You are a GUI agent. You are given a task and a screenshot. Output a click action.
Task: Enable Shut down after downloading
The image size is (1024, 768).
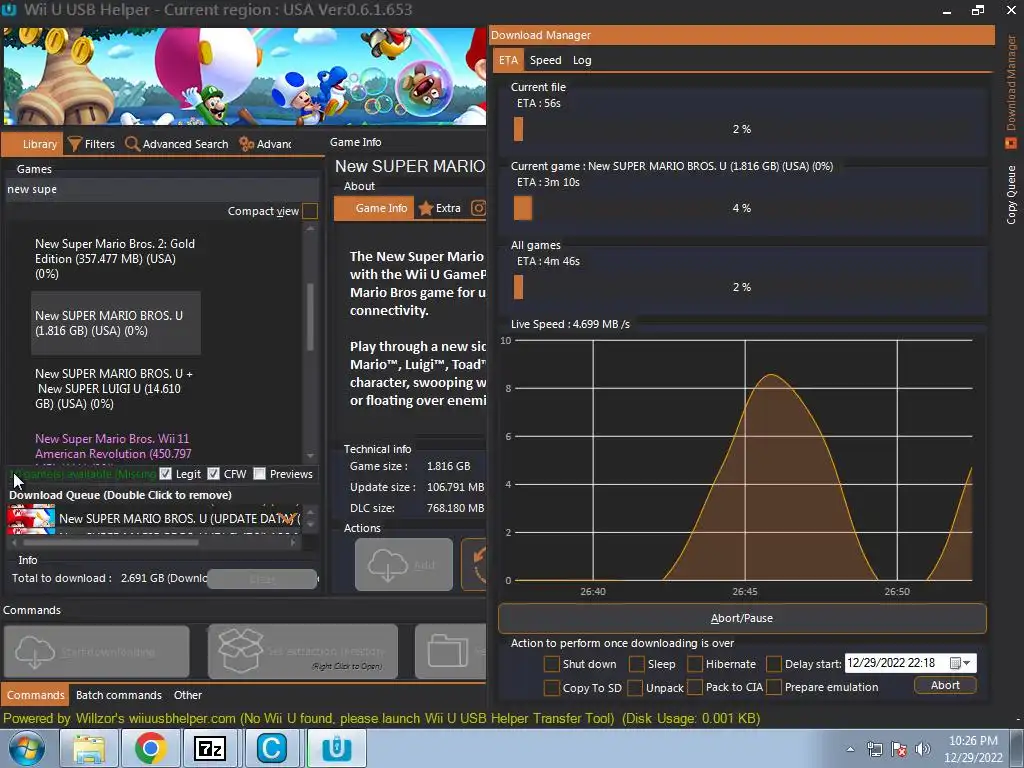pos(551,664)
